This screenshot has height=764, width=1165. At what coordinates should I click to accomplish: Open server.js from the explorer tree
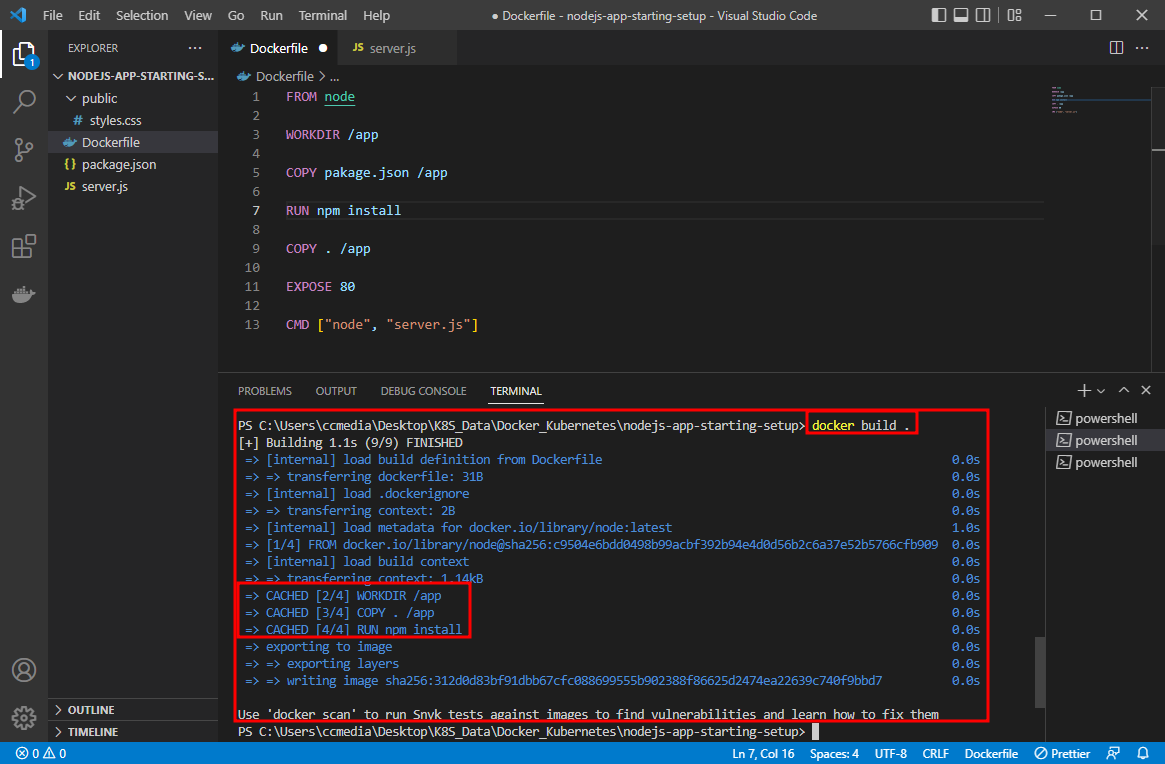coord(134,187)
